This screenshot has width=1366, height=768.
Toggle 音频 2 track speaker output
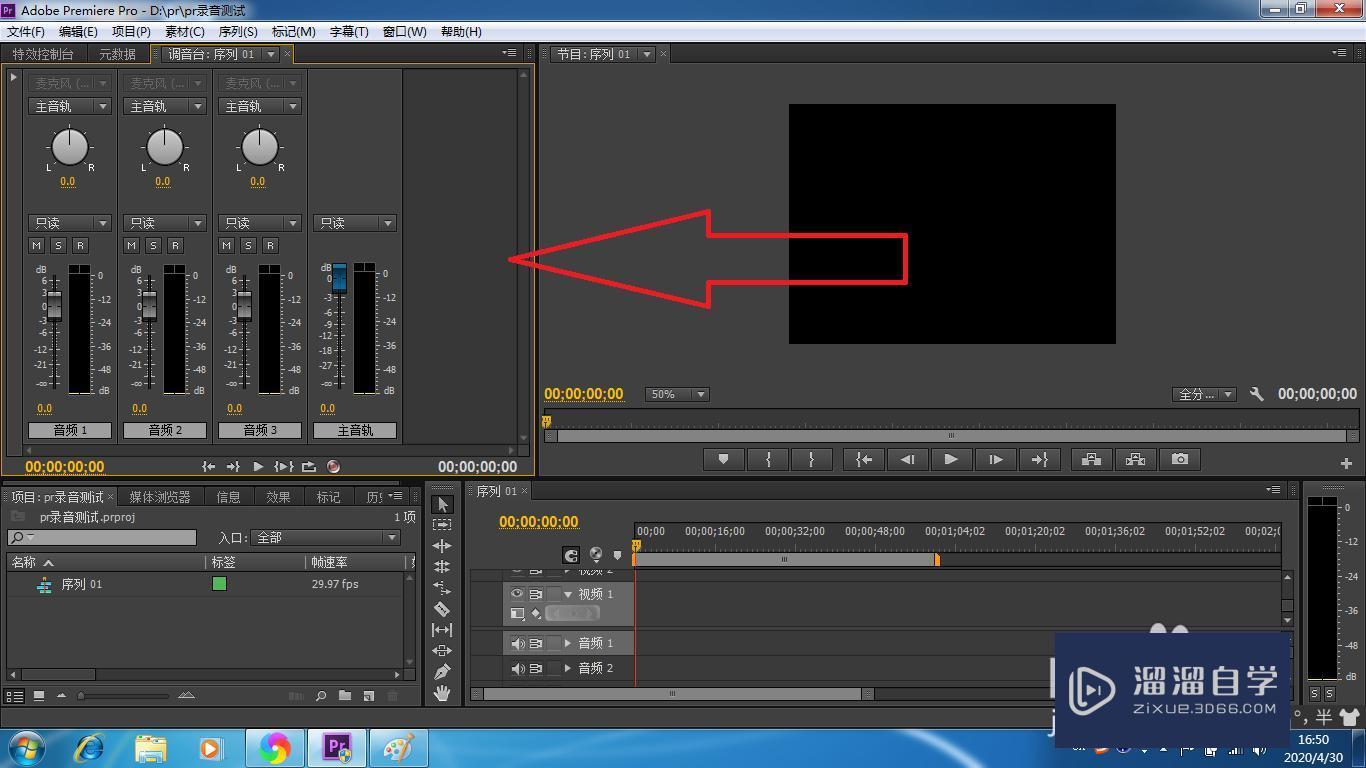(517, 668)
